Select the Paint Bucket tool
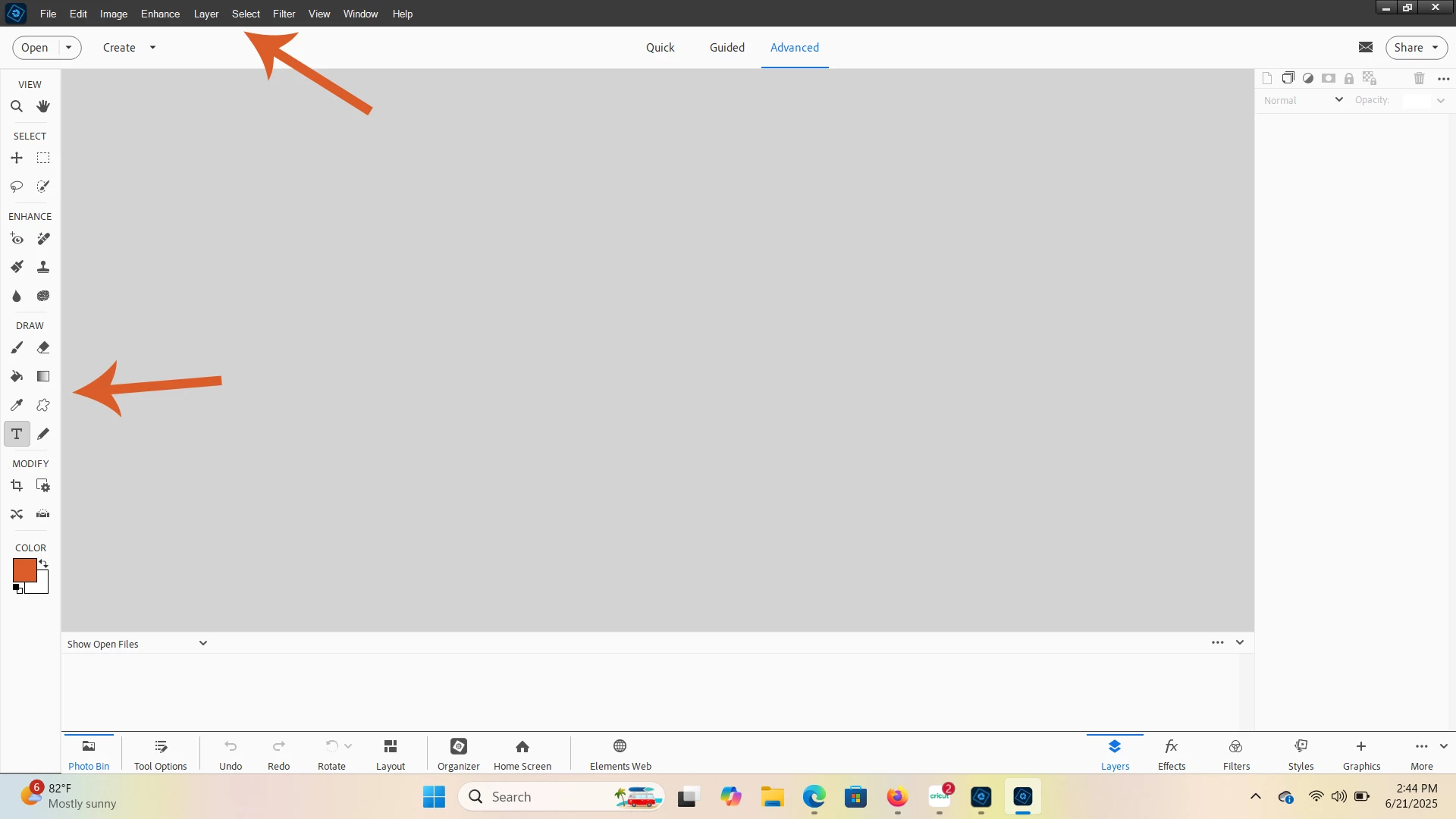This screenshot has height=819, width=1456. point(17,377)
